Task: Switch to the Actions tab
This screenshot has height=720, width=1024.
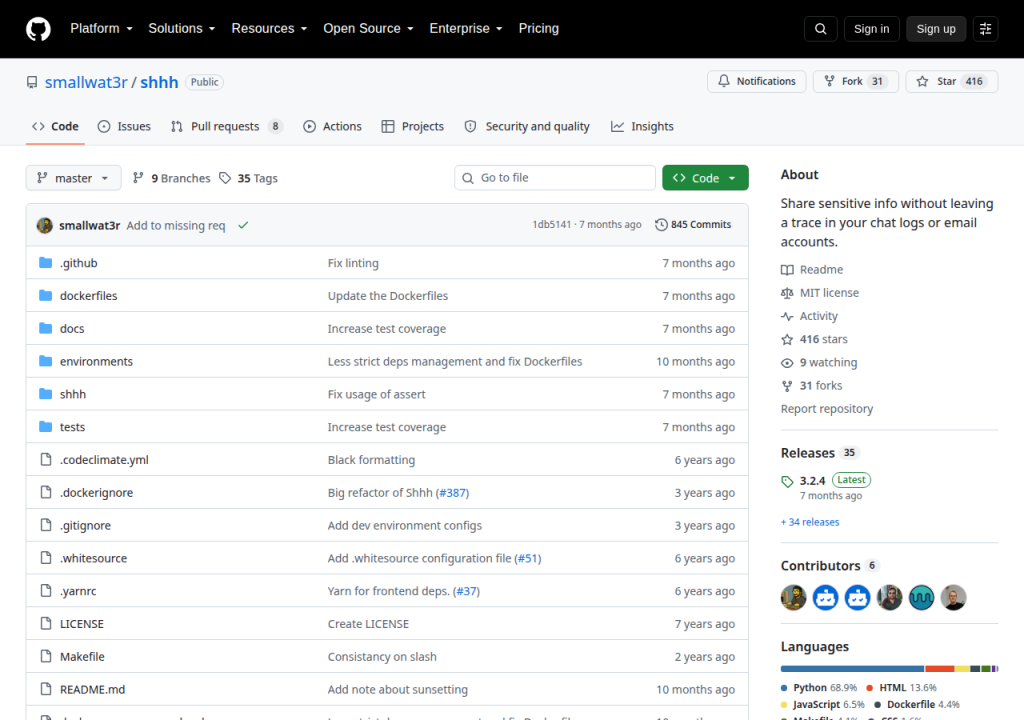Action: point(332,126)
